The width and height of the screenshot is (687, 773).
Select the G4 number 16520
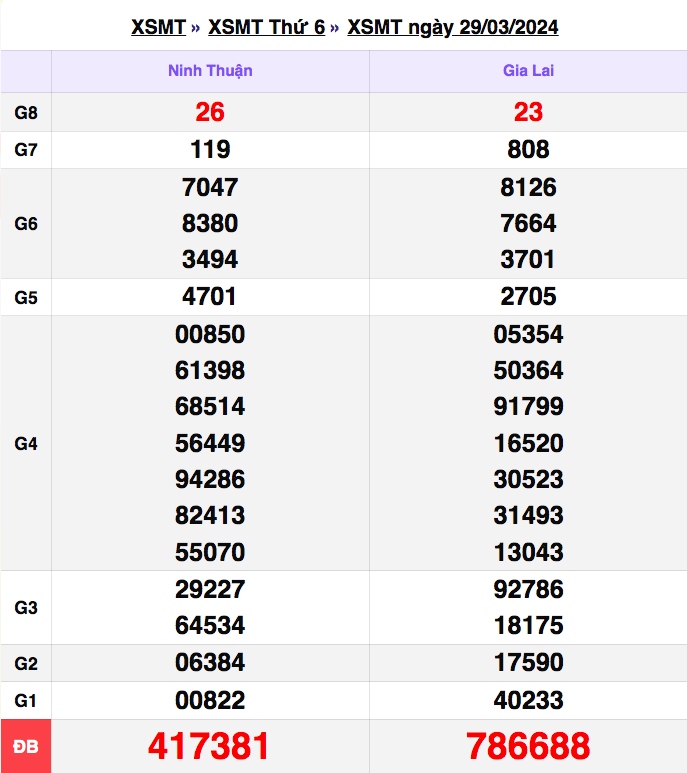pyautogui.click(x=528, y=443)
